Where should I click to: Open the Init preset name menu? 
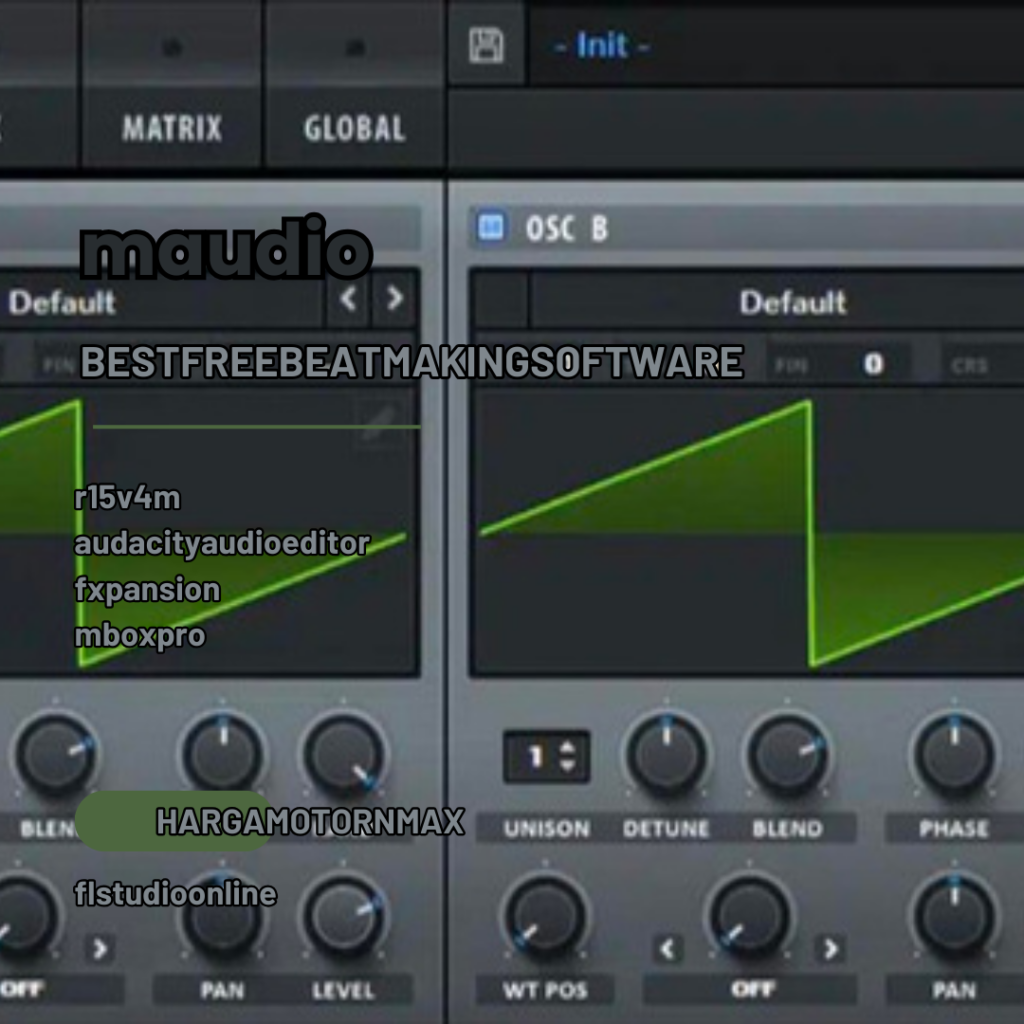pos(601,46)
